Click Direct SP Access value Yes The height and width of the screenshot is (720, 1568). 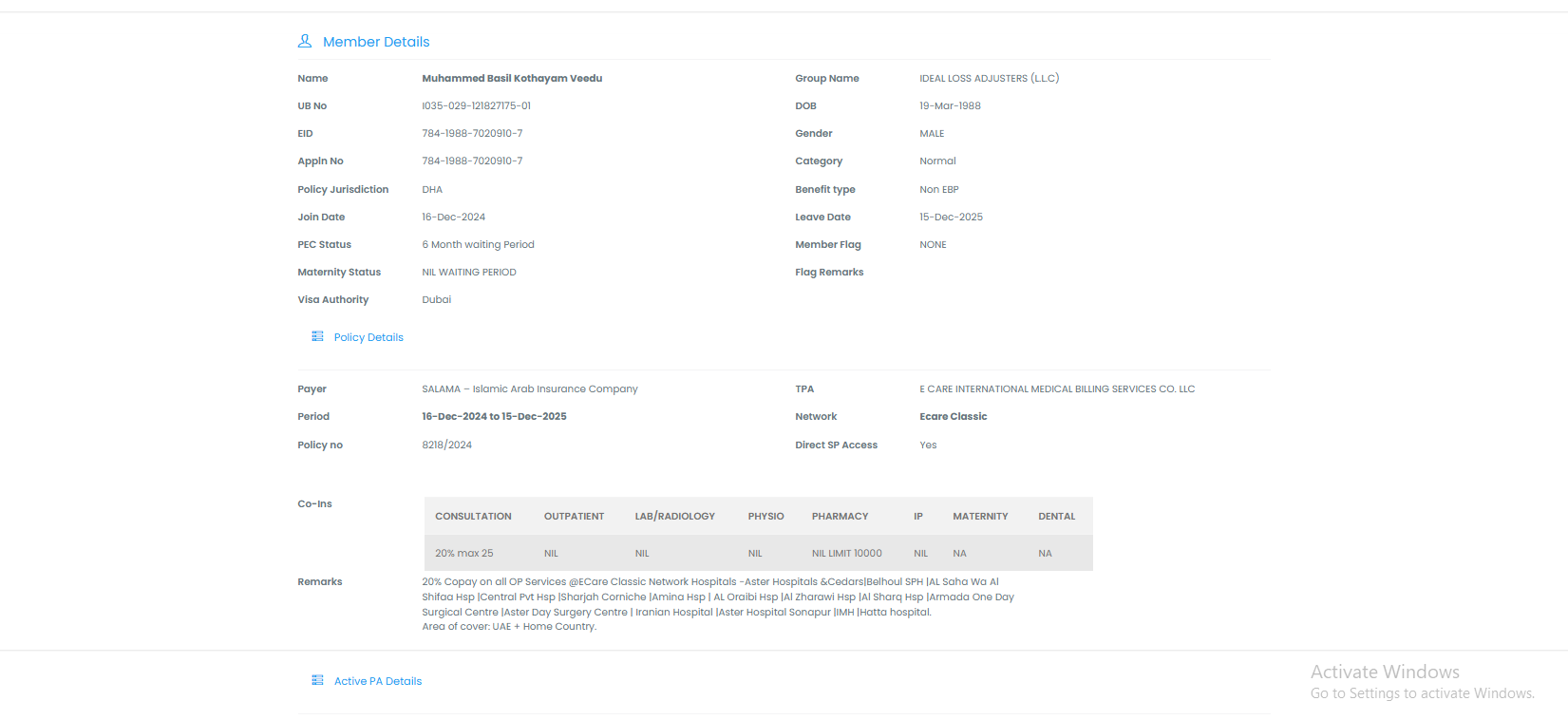click(928, 445)
